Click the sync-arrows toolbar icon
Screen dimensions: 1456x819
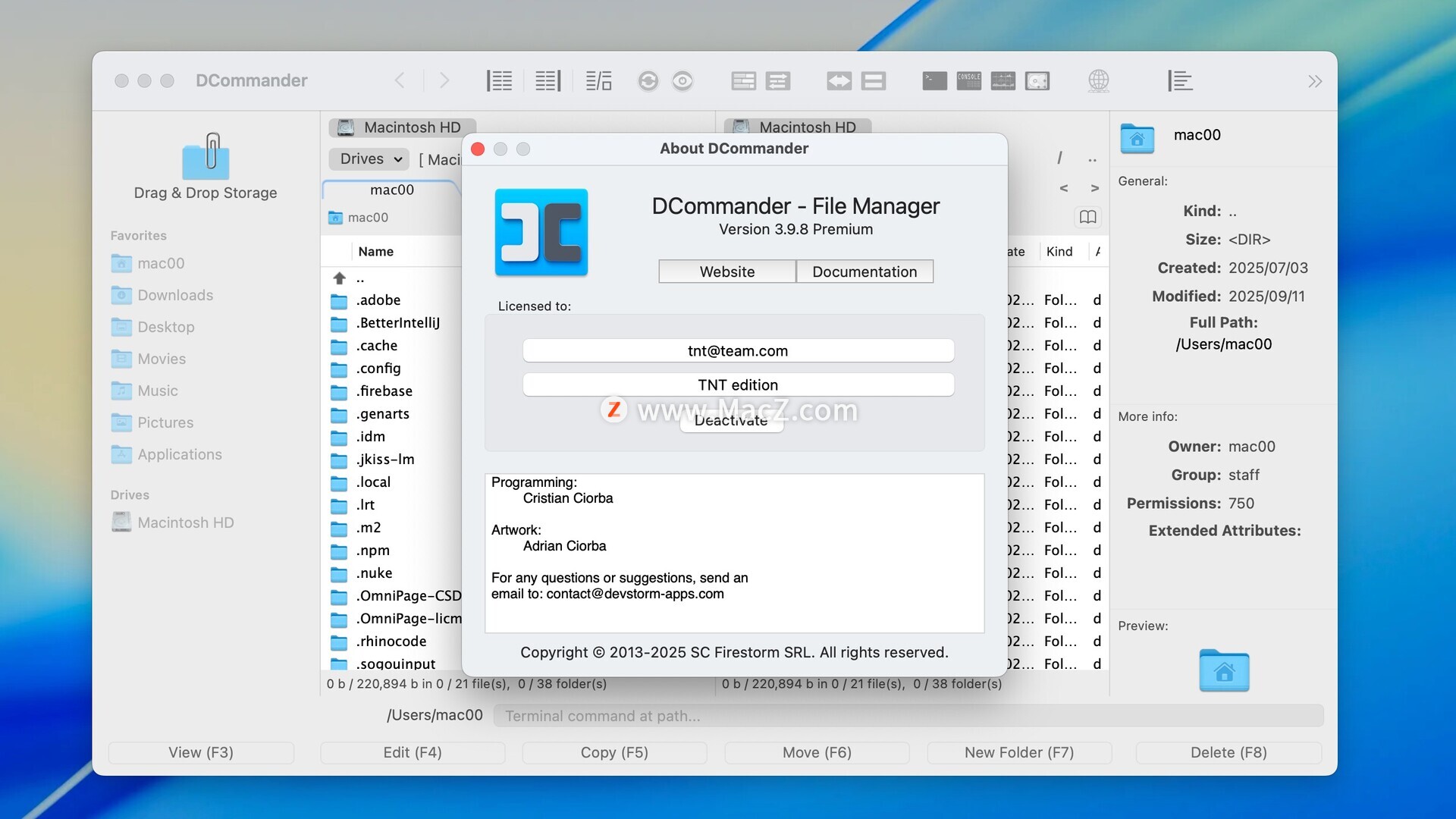[x=777, y=80]
